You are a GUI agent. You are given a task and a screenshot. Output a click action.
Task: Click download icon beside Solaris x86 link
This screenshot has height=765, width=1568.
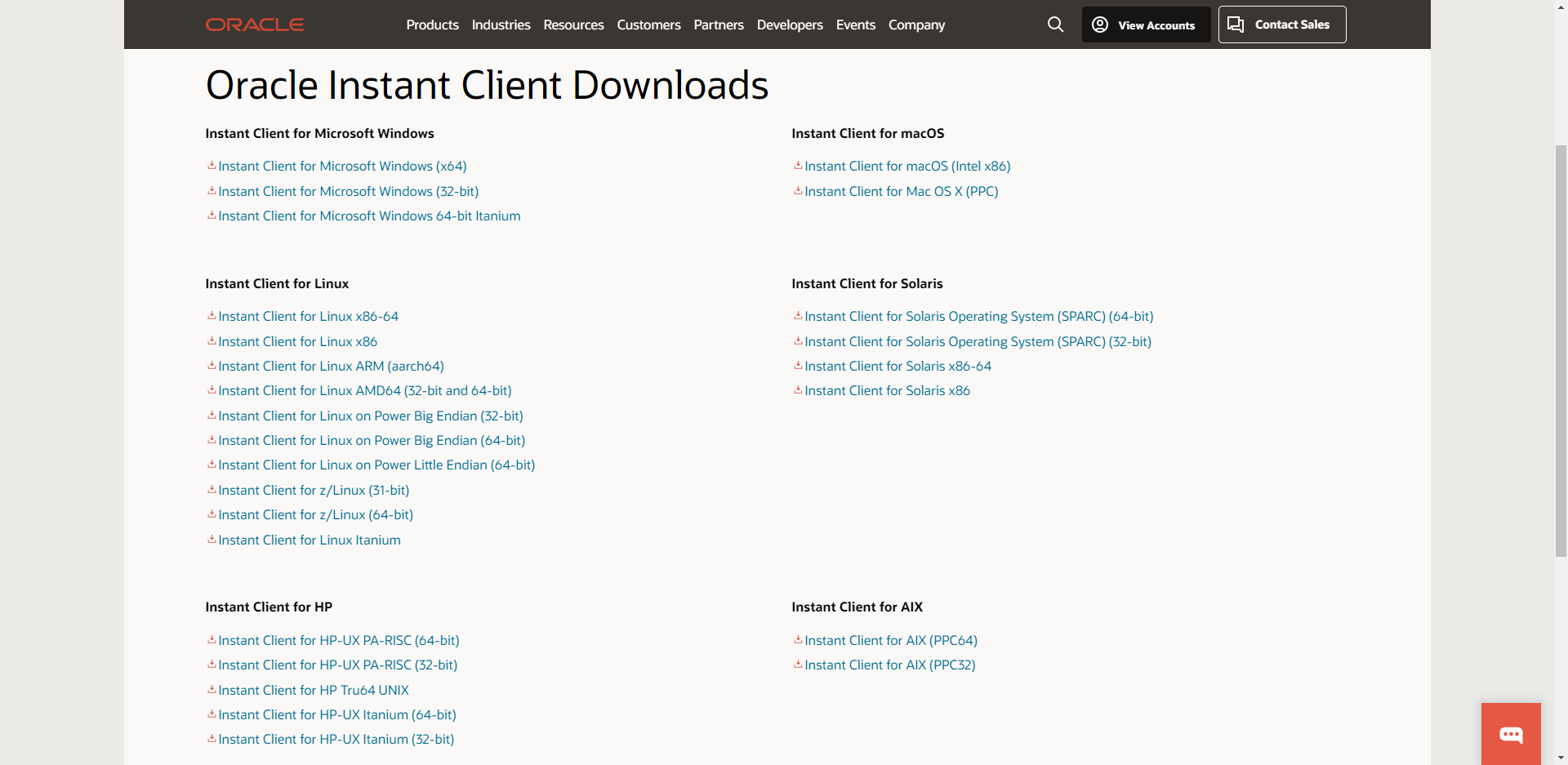coord(798,389)
